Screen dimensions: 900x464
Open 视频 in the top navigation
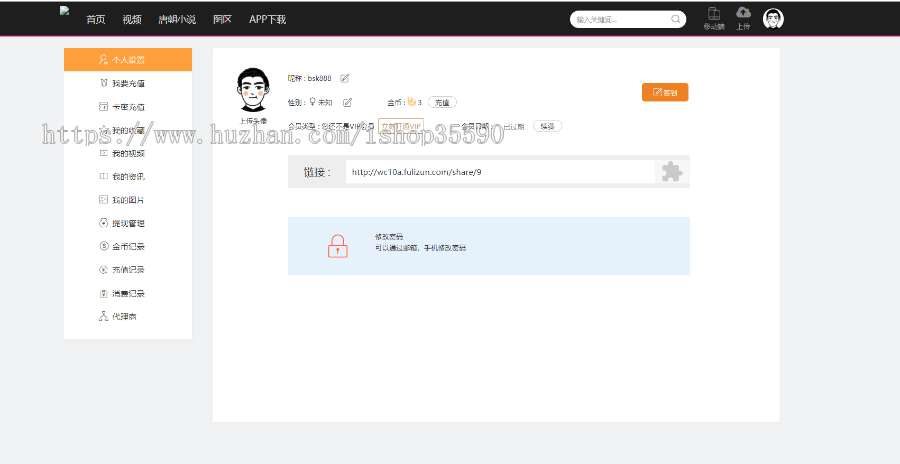pyautogui.click(x=132, y=20)
